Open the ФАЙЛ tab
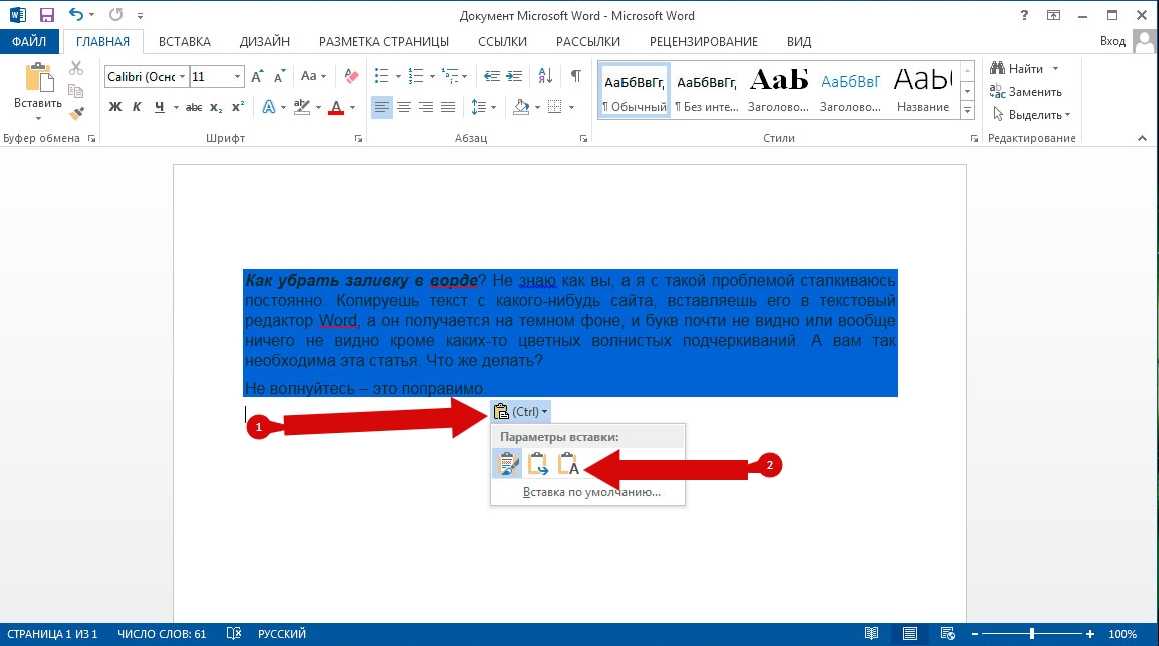Screen dimensions: 1159x646 click(x=29, y=41)
